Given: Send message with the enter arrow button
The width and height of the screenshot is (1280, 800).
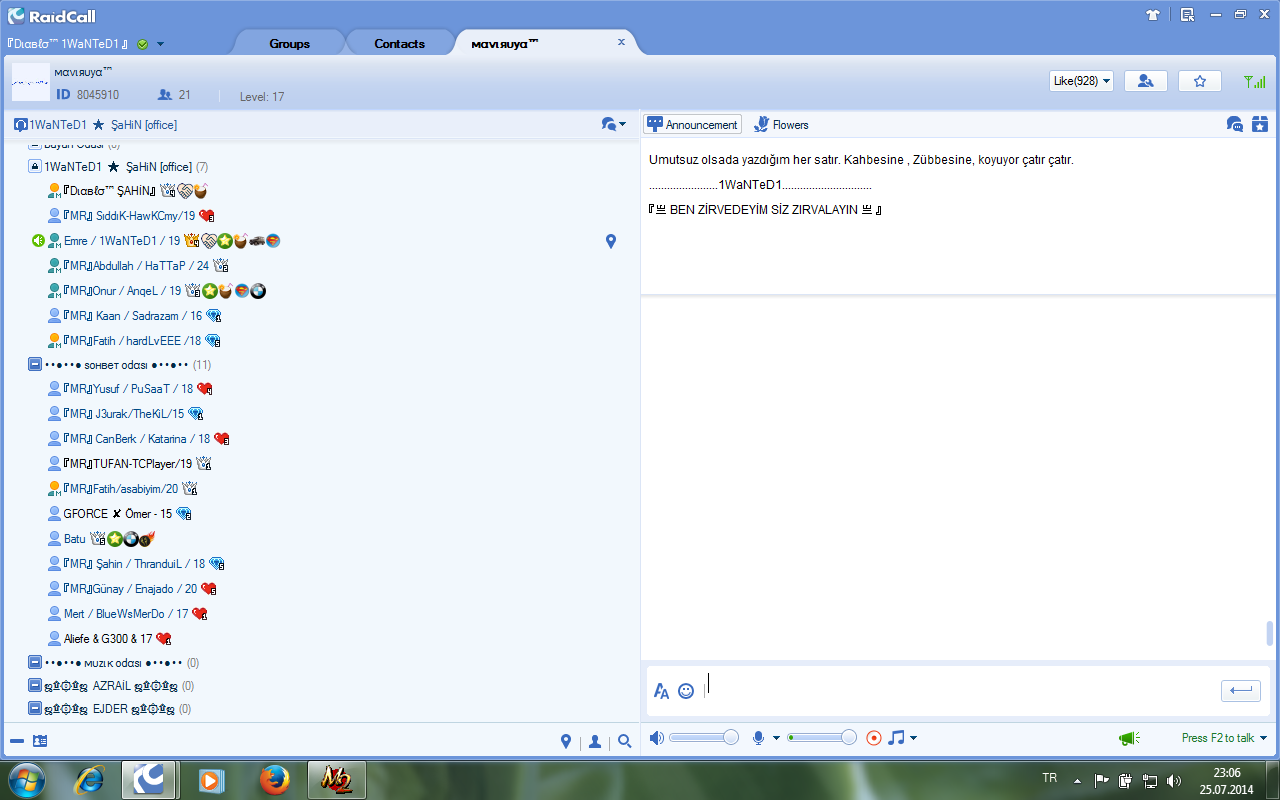Looking at the screenshot, I should pos(1241,690).
